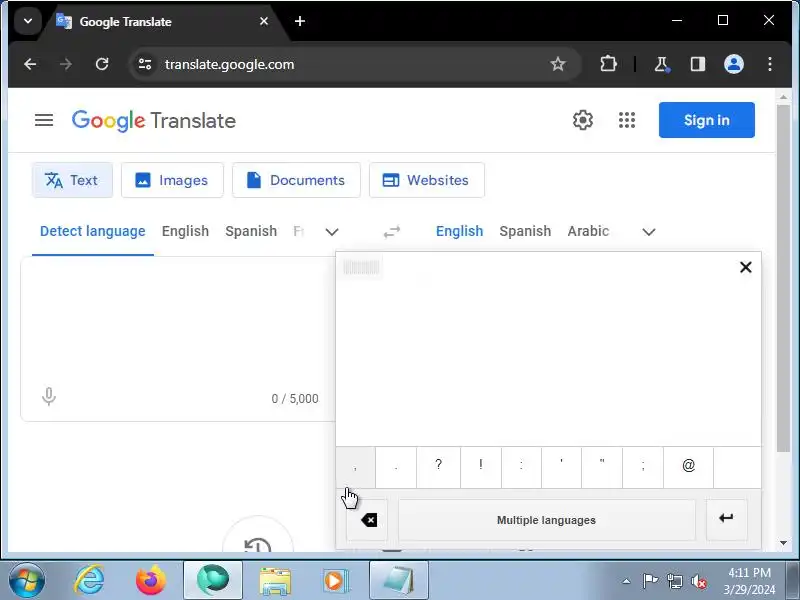This screenshot has width=800, height=600.
Task: Insert exclamation mark symbol key
Action: (481, 467)
